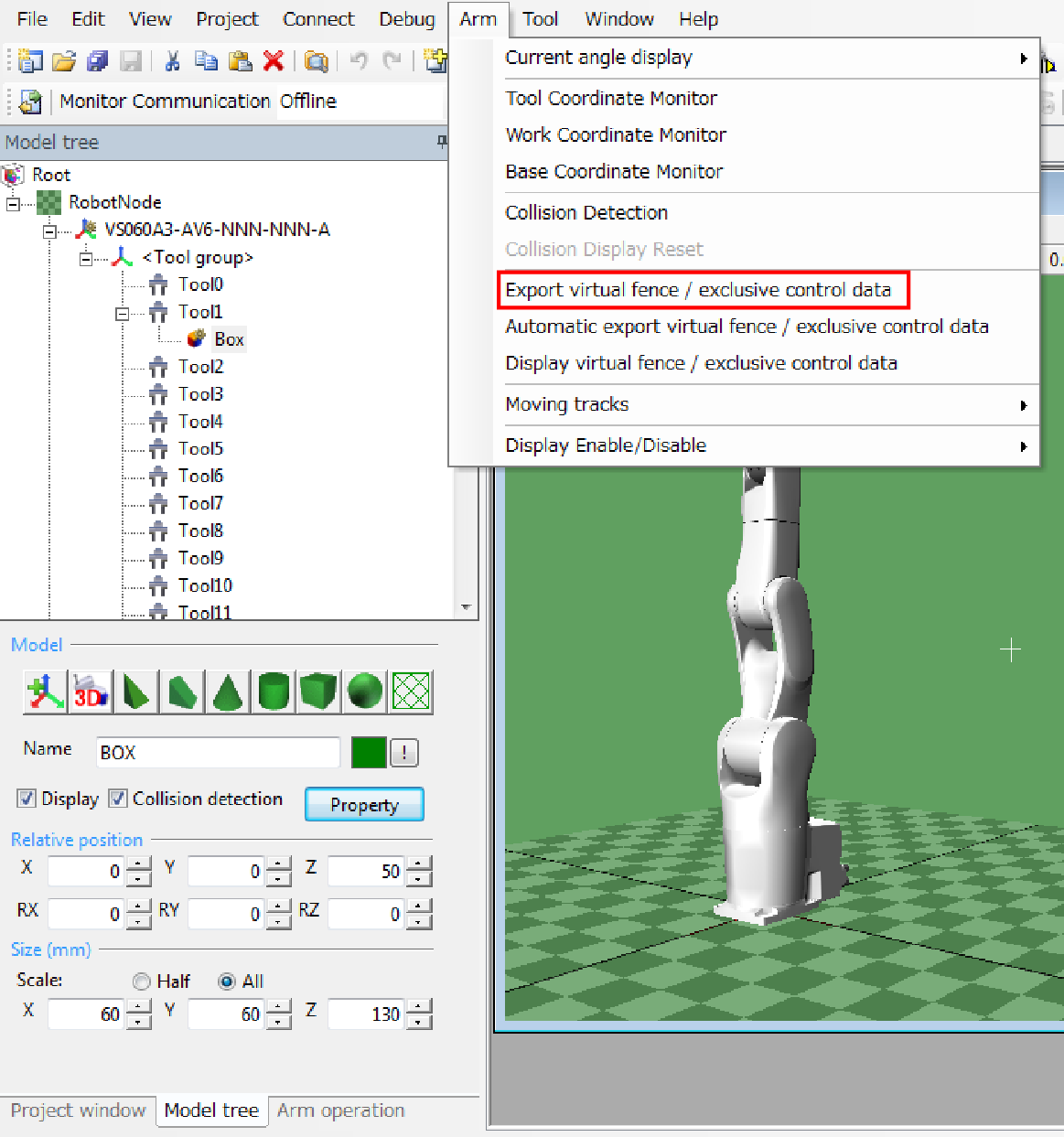Collapse the RobotNode tree expander

coord(13,203)
